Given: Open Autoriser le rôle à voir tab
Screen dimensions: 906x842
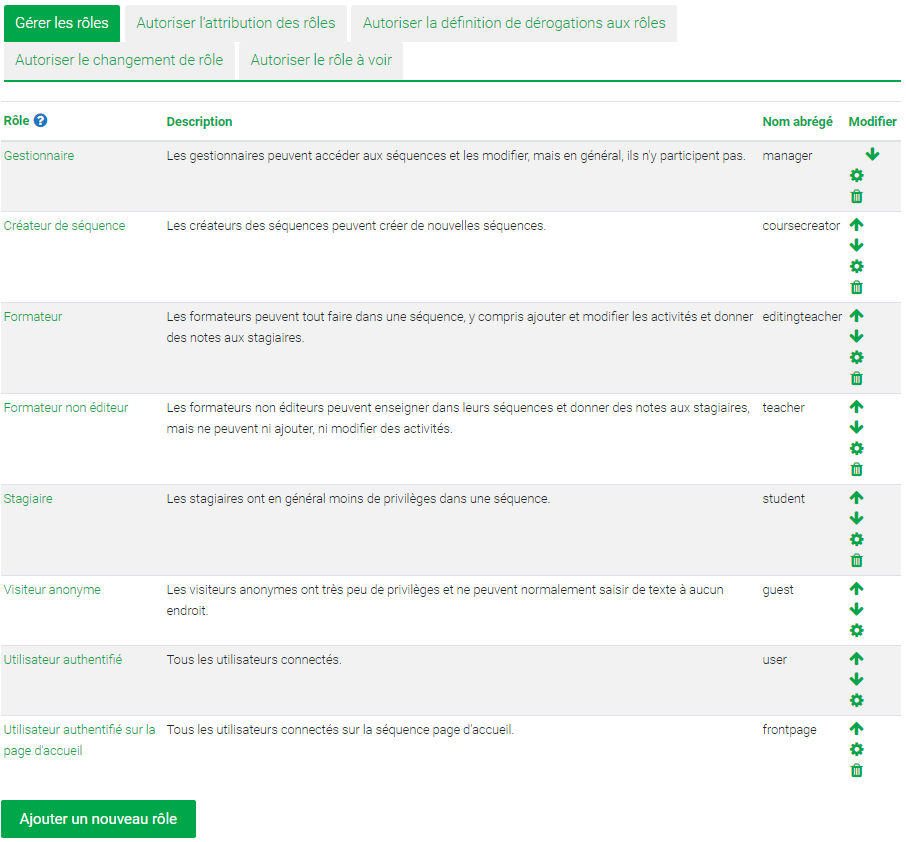Looking at the screenshot, I should tap(321, 60).
